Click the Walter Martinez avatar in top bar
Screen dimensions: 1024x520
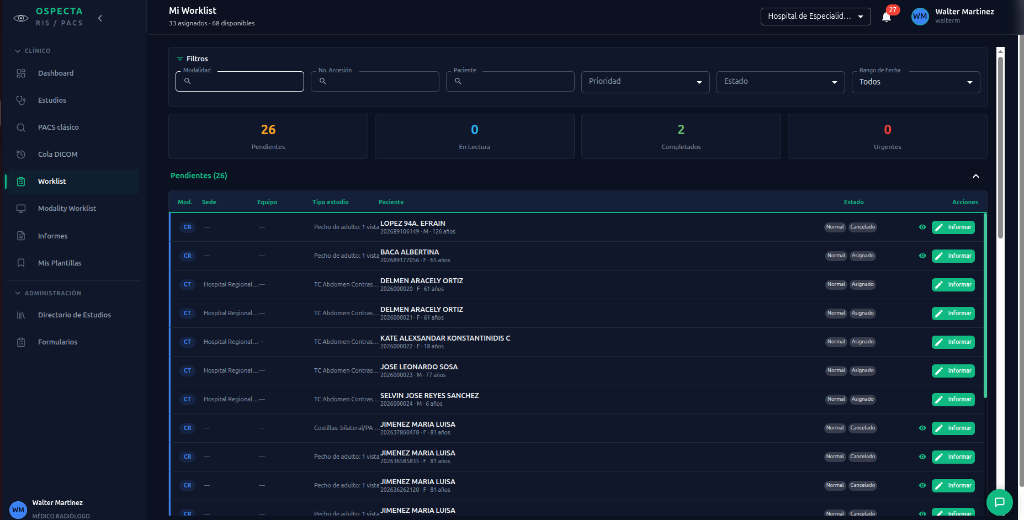[x=920, y=16]
